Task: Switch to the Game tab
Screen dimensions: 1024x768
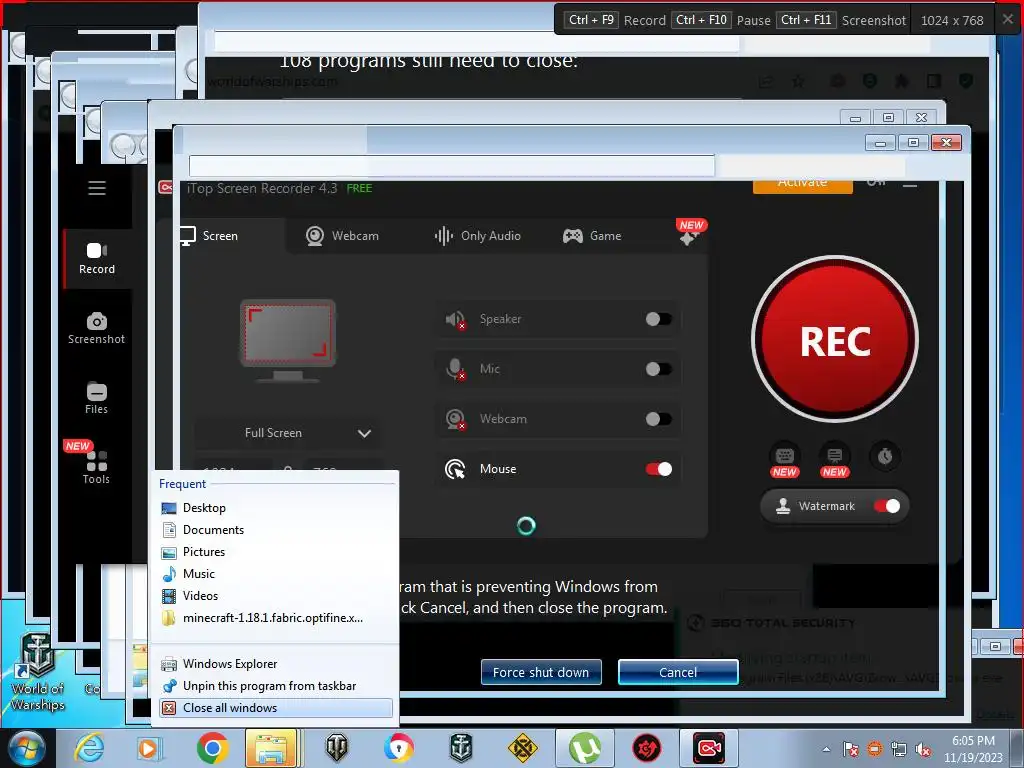Action: pyautogui.click(x=592, y=236)
